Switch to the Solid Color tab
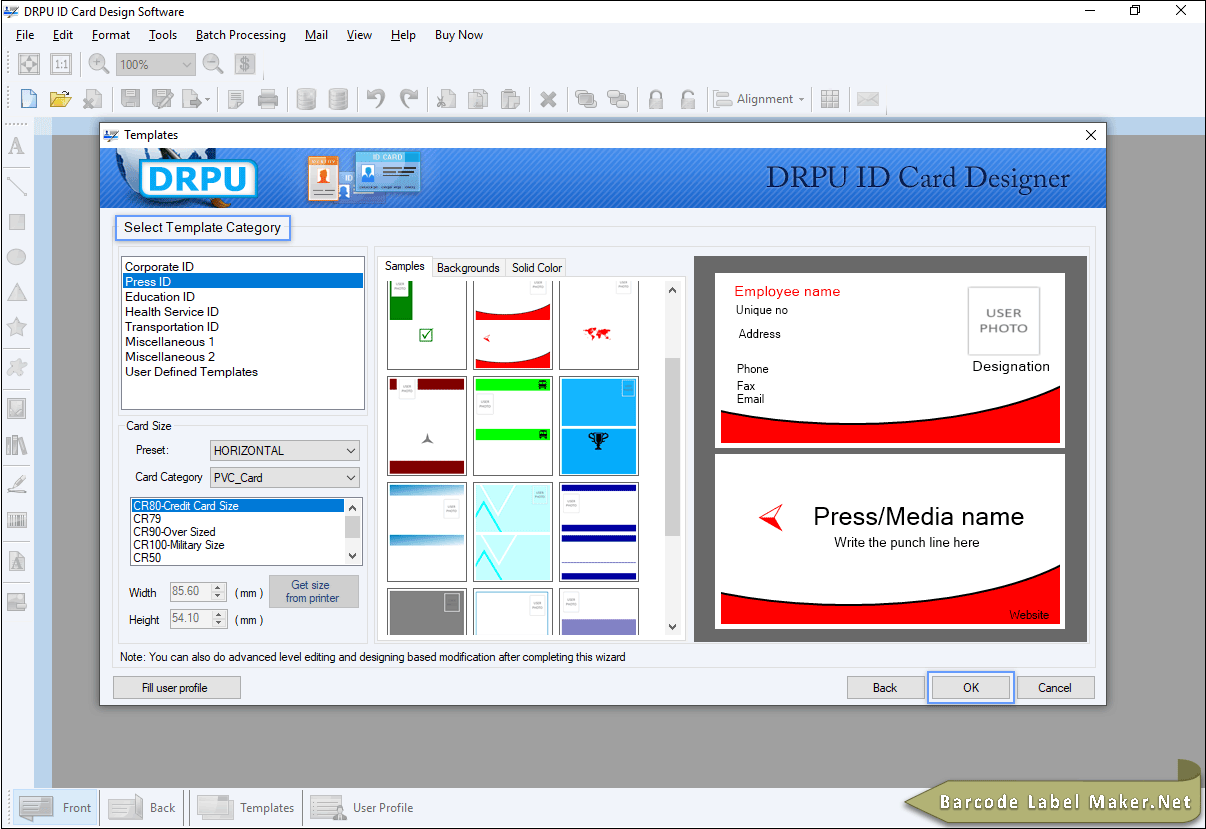The image size is (1206, 829). pos(537,268)
